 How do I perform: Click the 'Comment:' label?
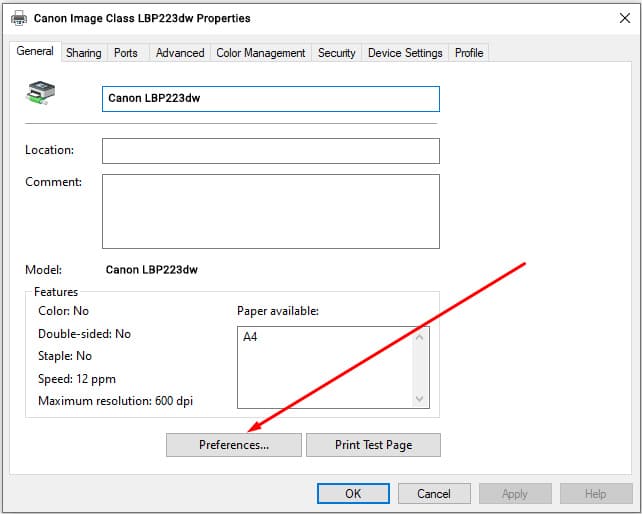(x=54, y=182)
